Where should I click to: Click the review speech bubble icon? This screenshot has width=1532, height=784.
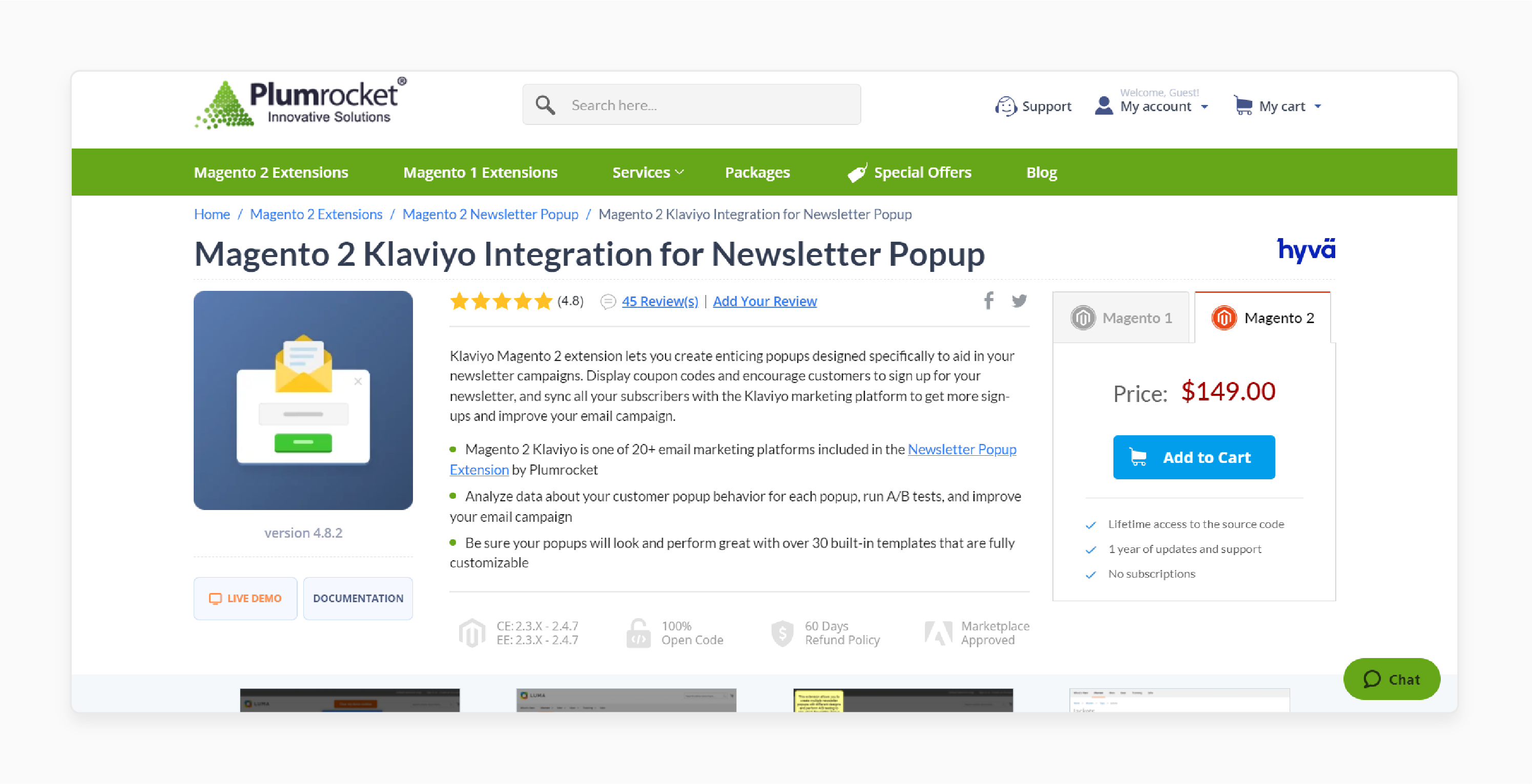click(608, 302)
